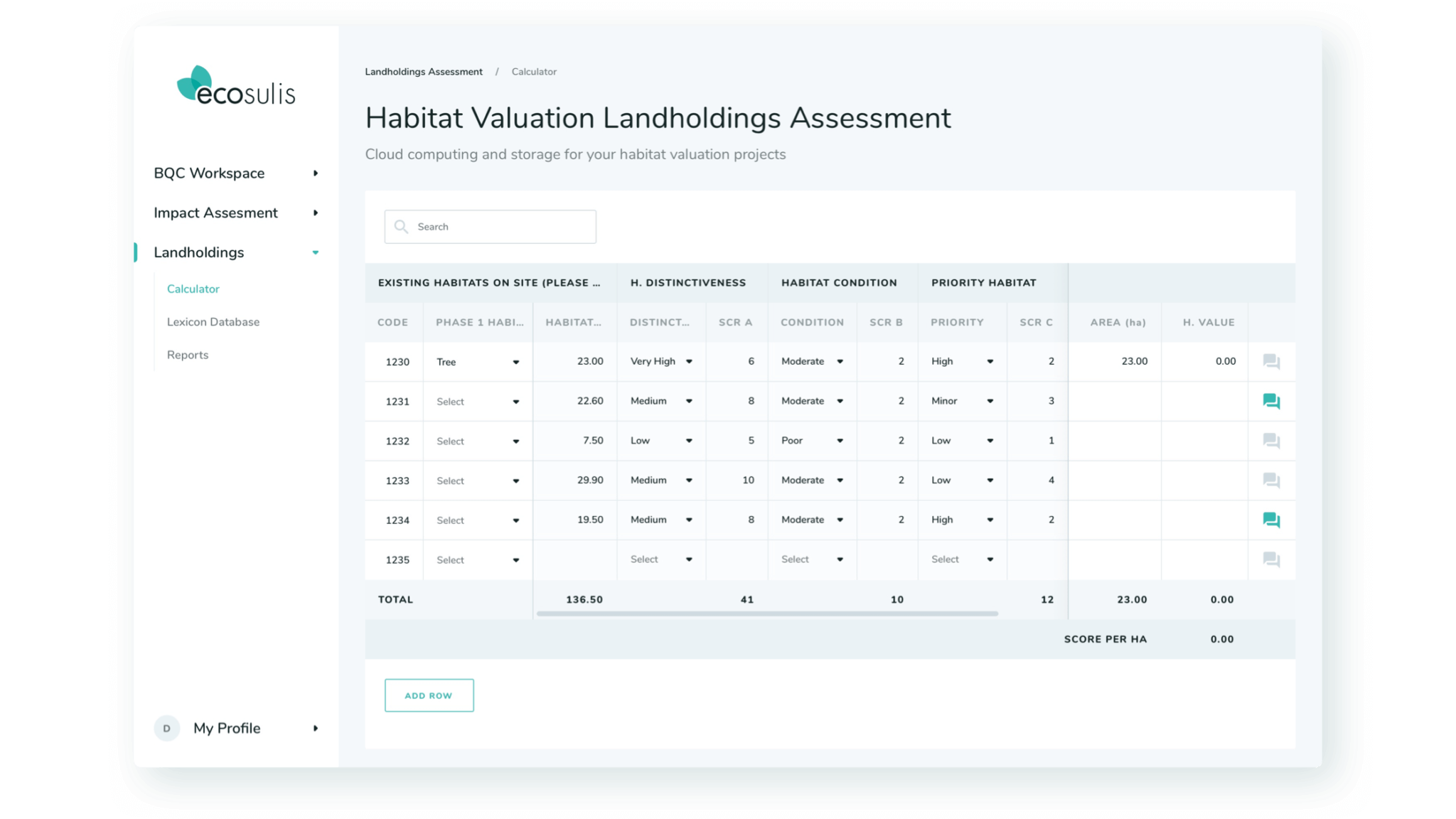Select Calculator in the sidebar
The image size is (1456, 819).
click(x=193, y=289)
